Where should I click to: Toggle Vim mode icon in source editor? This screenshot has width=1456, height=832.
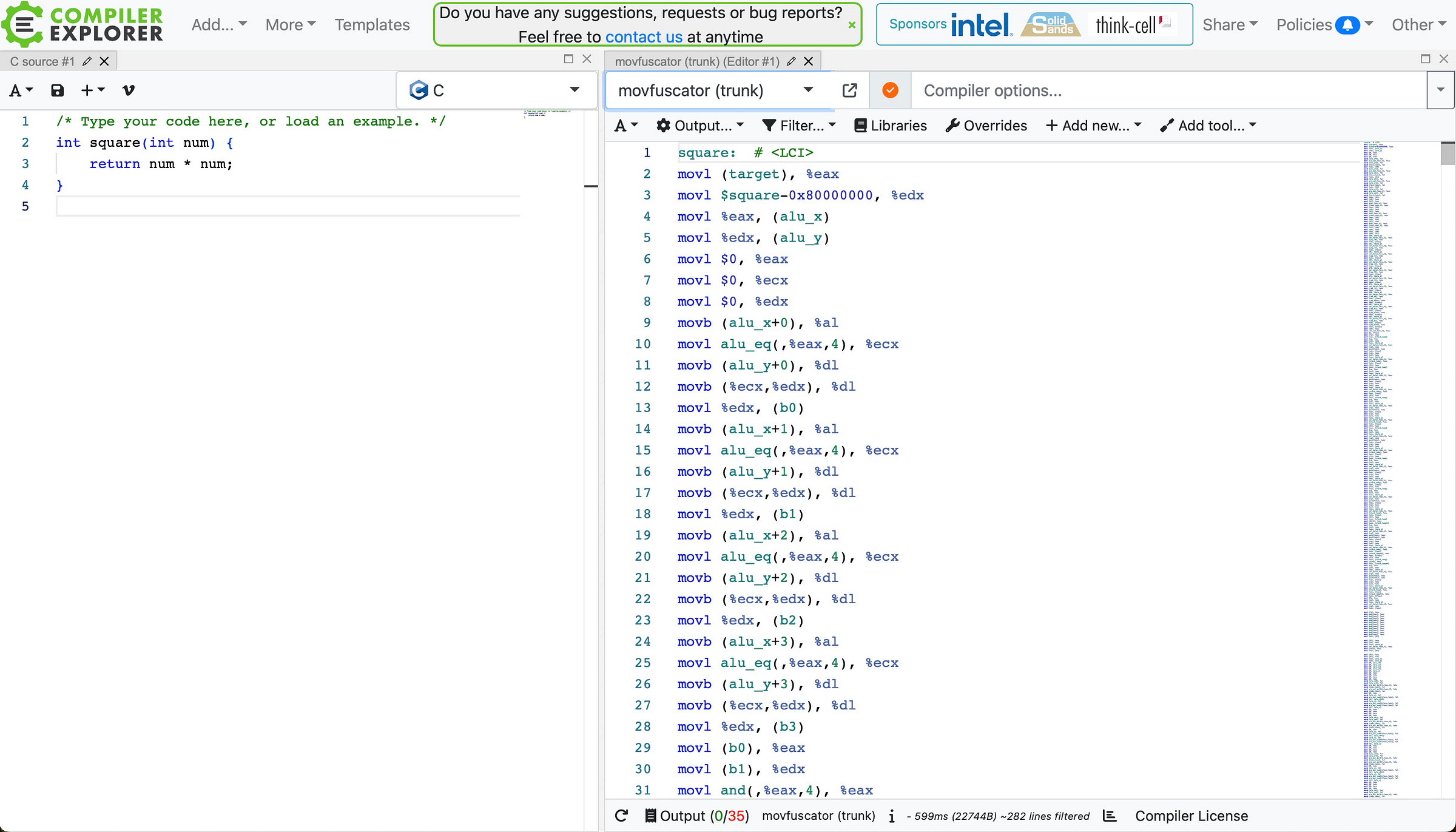pos(128,90)
